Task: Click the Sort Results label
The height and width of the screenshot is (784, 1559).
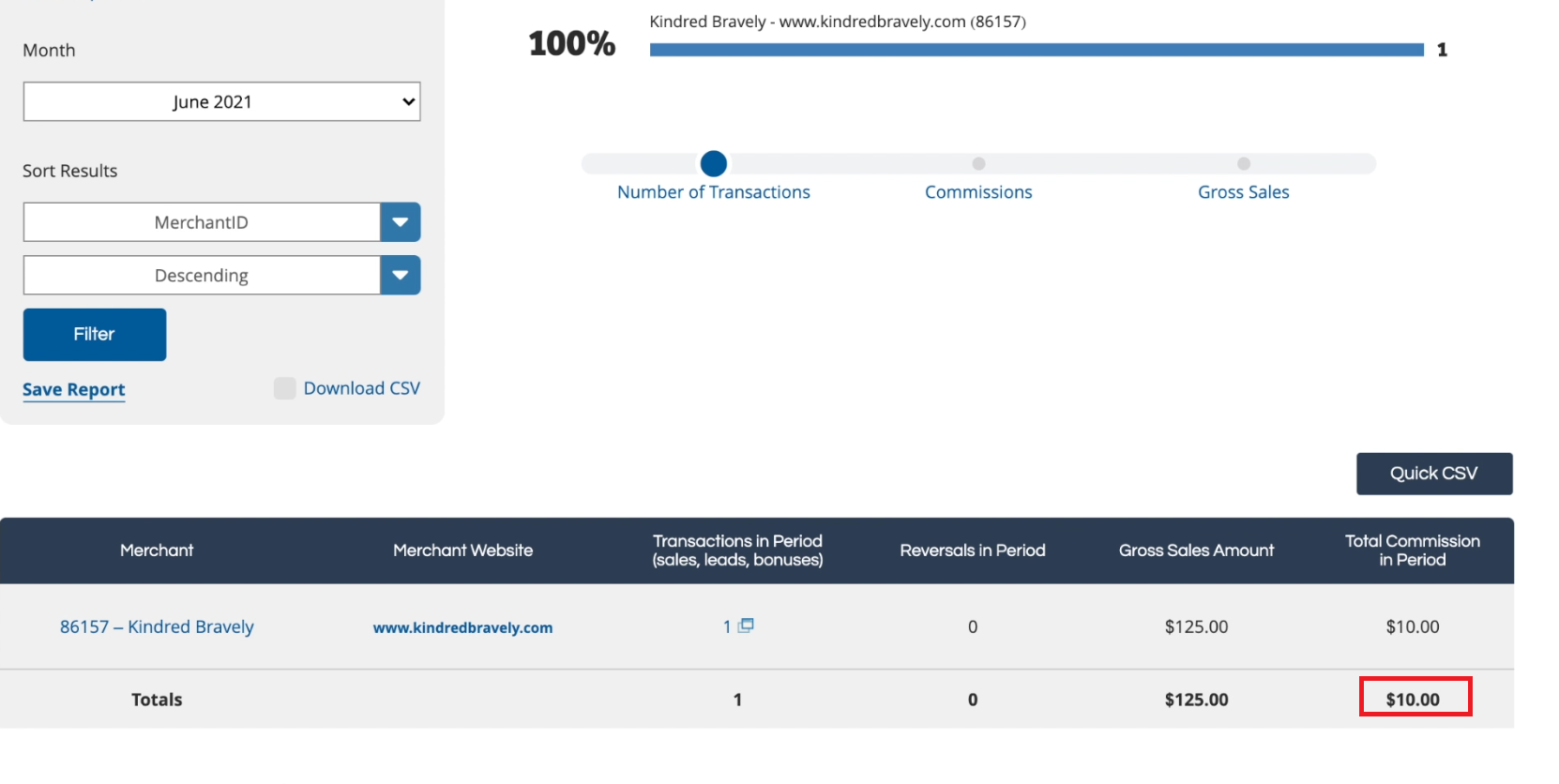Action: point(70,171)
